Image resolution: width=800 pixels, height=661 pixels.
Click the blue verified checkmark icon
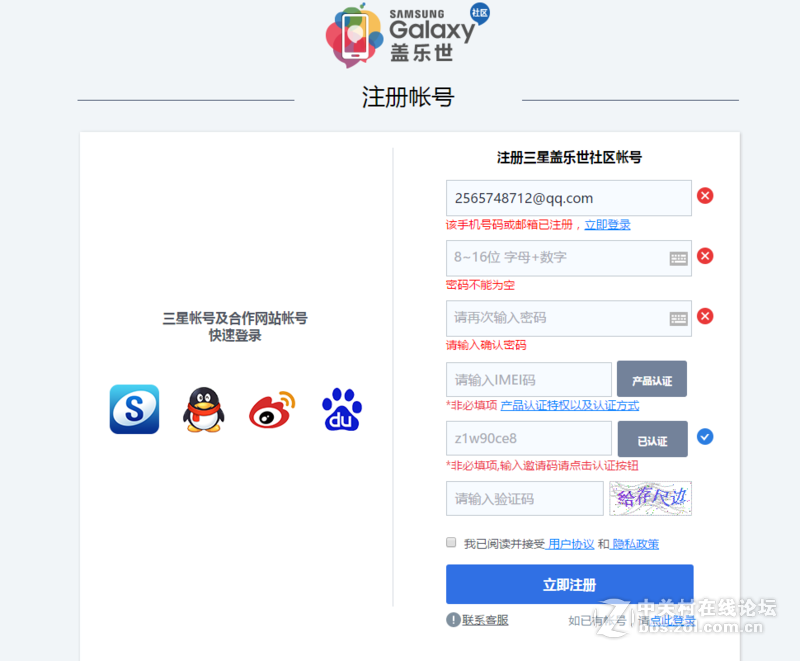point(705,437)
